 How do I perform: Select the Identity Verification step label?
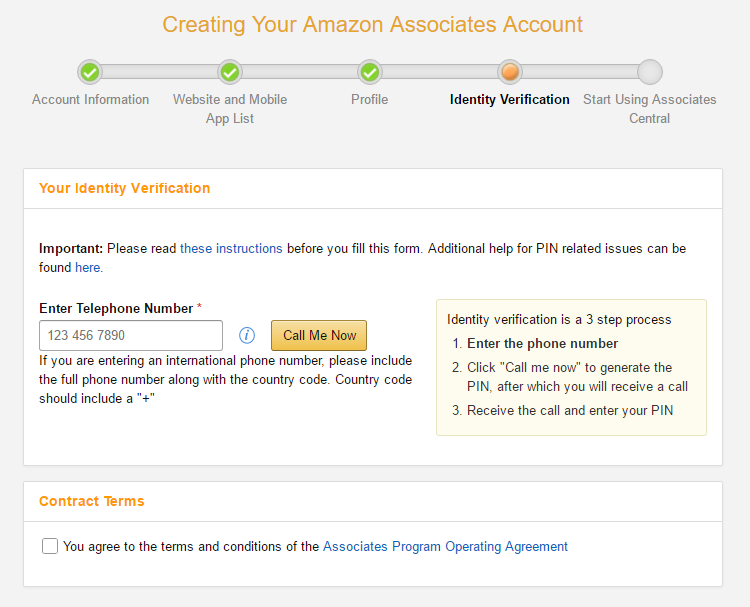coord(510,100)
